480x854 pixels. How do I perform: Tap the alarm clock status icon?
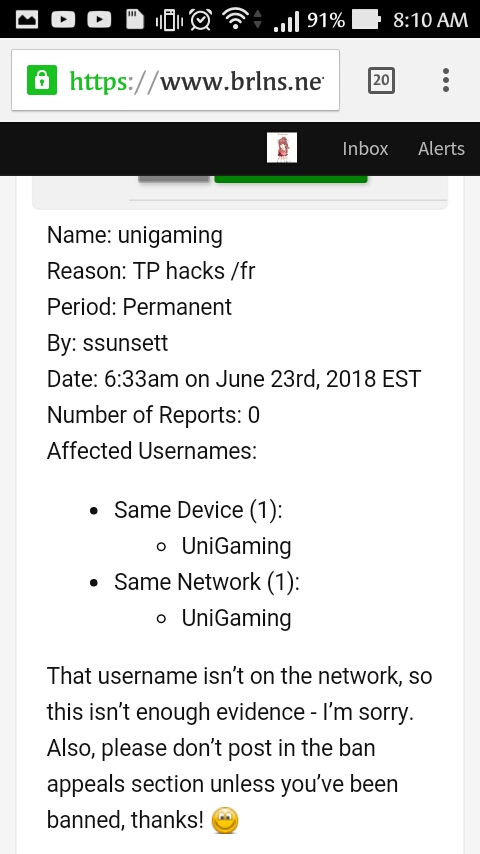click(x=201, y=20)
